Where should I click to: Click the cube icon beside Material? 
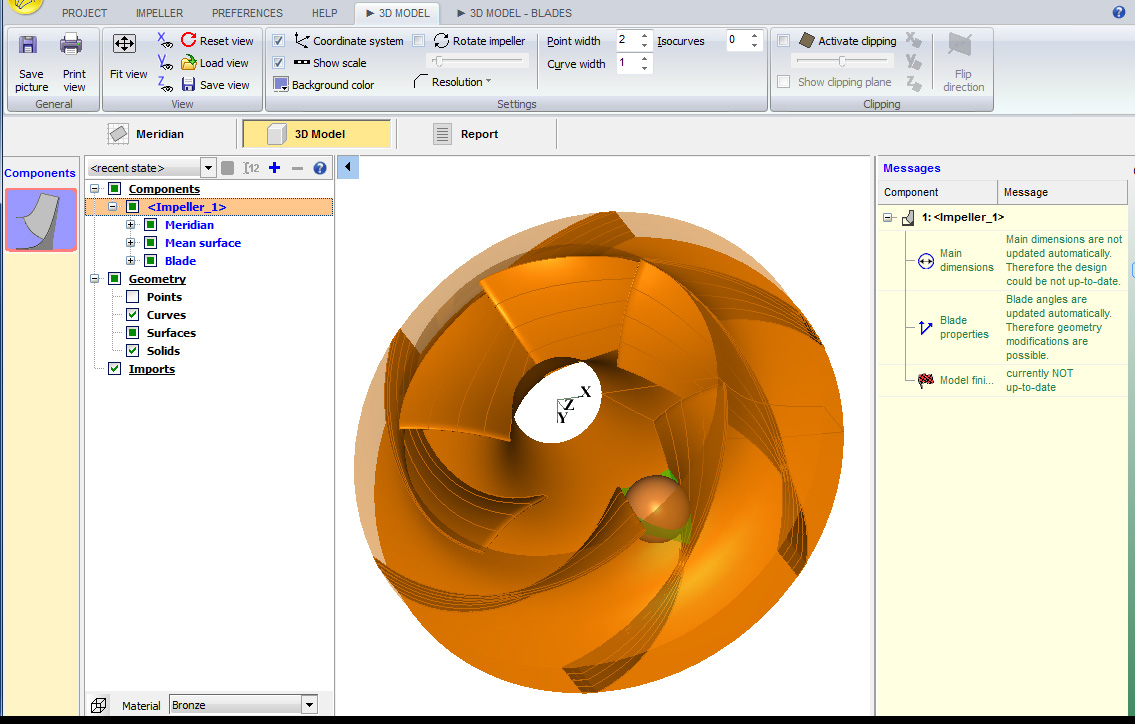click(98, 705)
